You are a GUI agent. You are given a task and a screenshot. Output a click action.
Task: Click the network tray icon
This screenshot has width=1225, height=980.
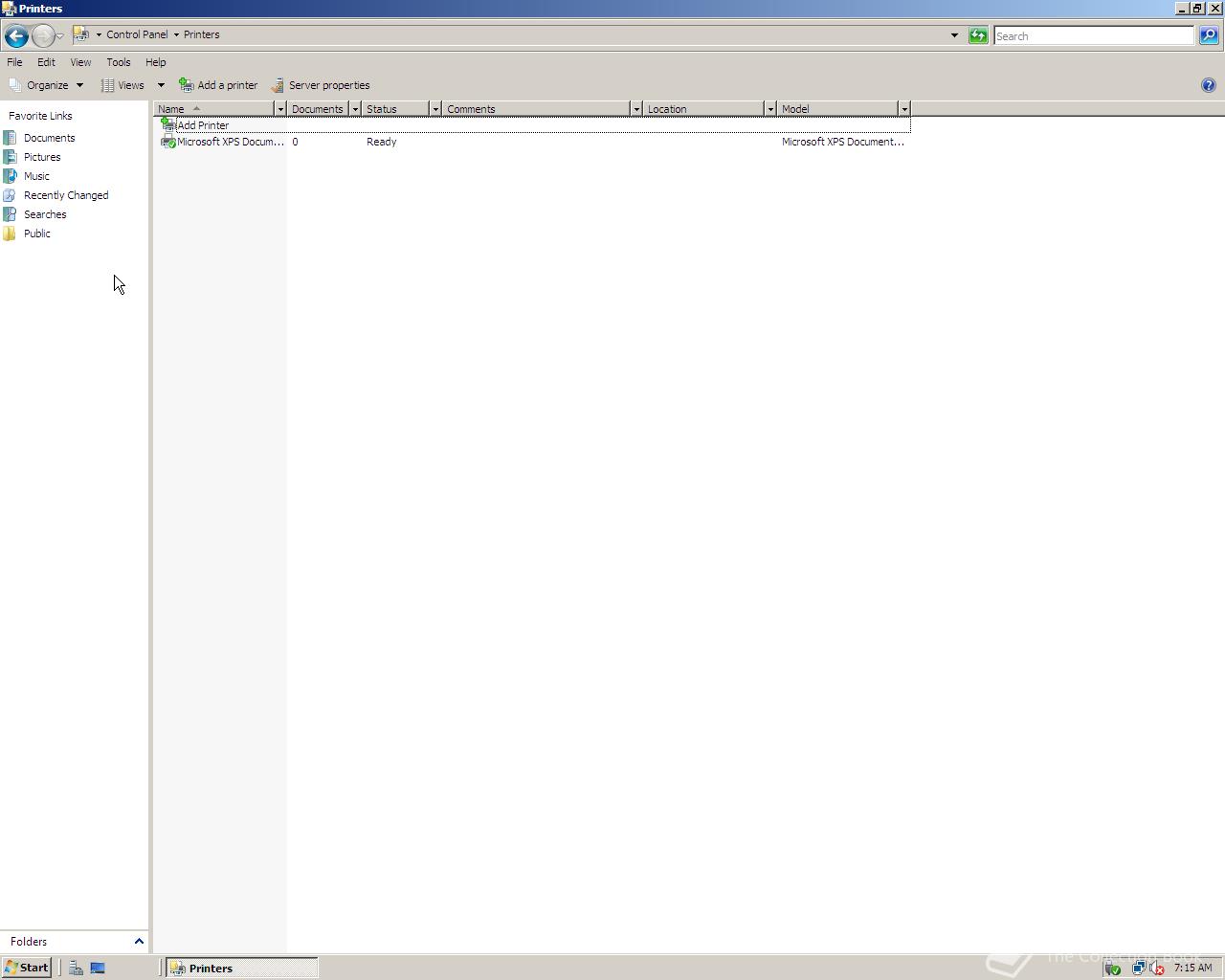click(x=1139, y=968)
